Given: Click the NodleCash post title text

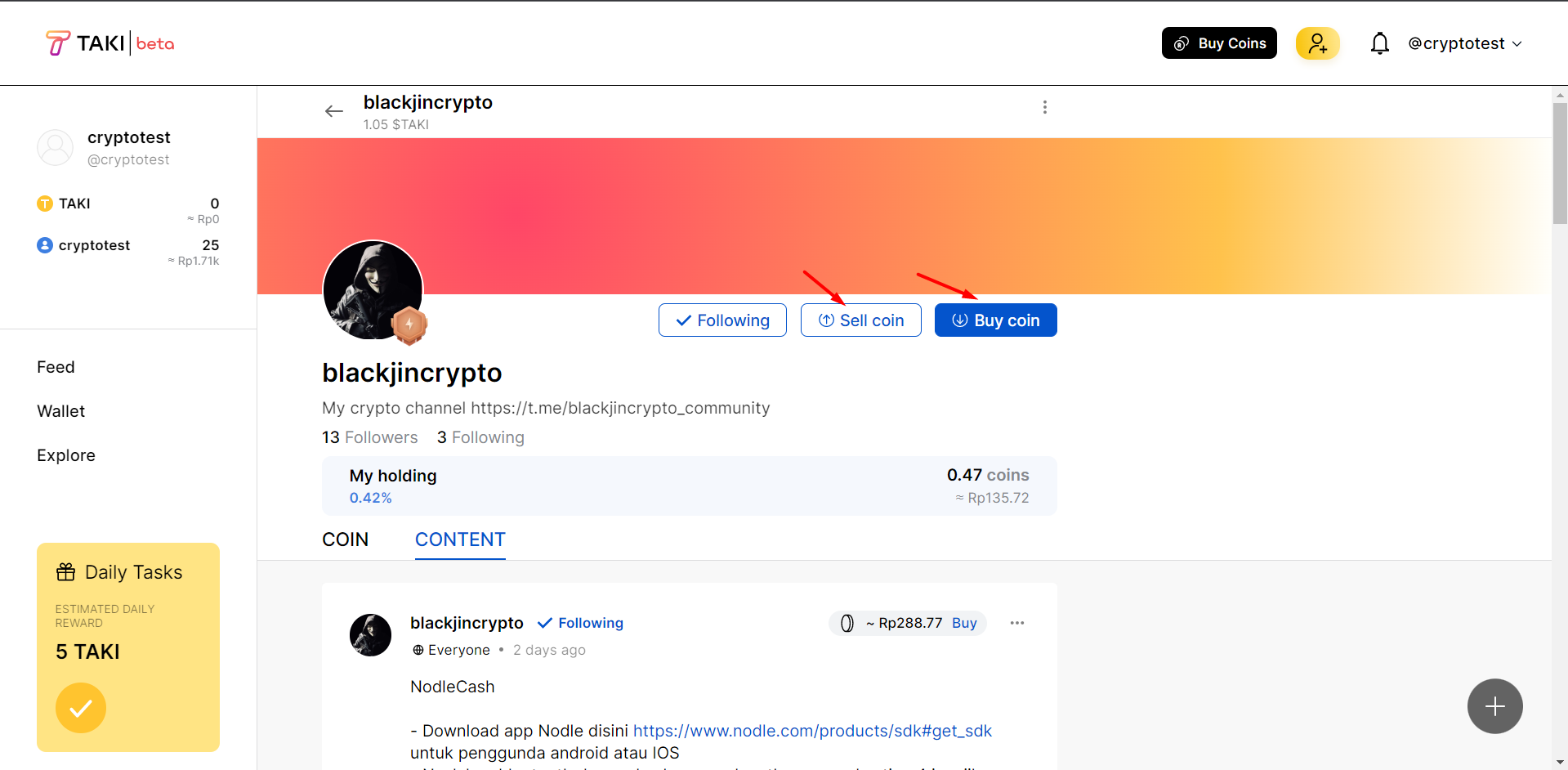Looking at the screenshot, I should tap(453, 687).
